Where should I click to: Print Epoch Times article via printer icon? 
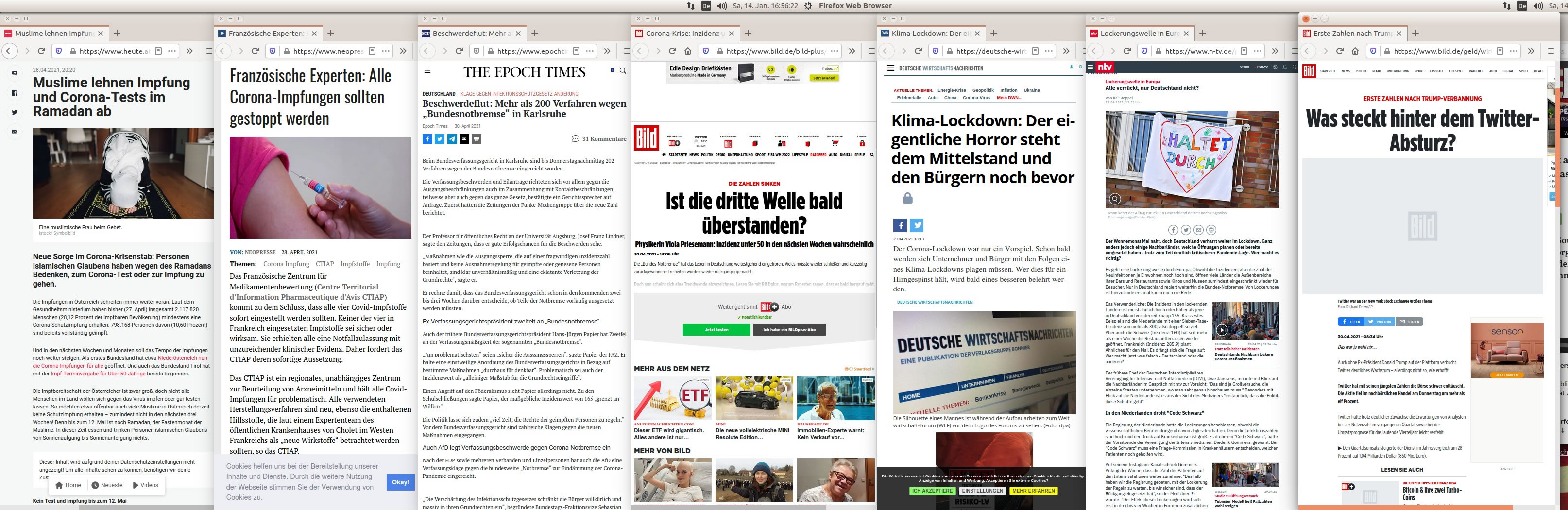pos(477,139)
